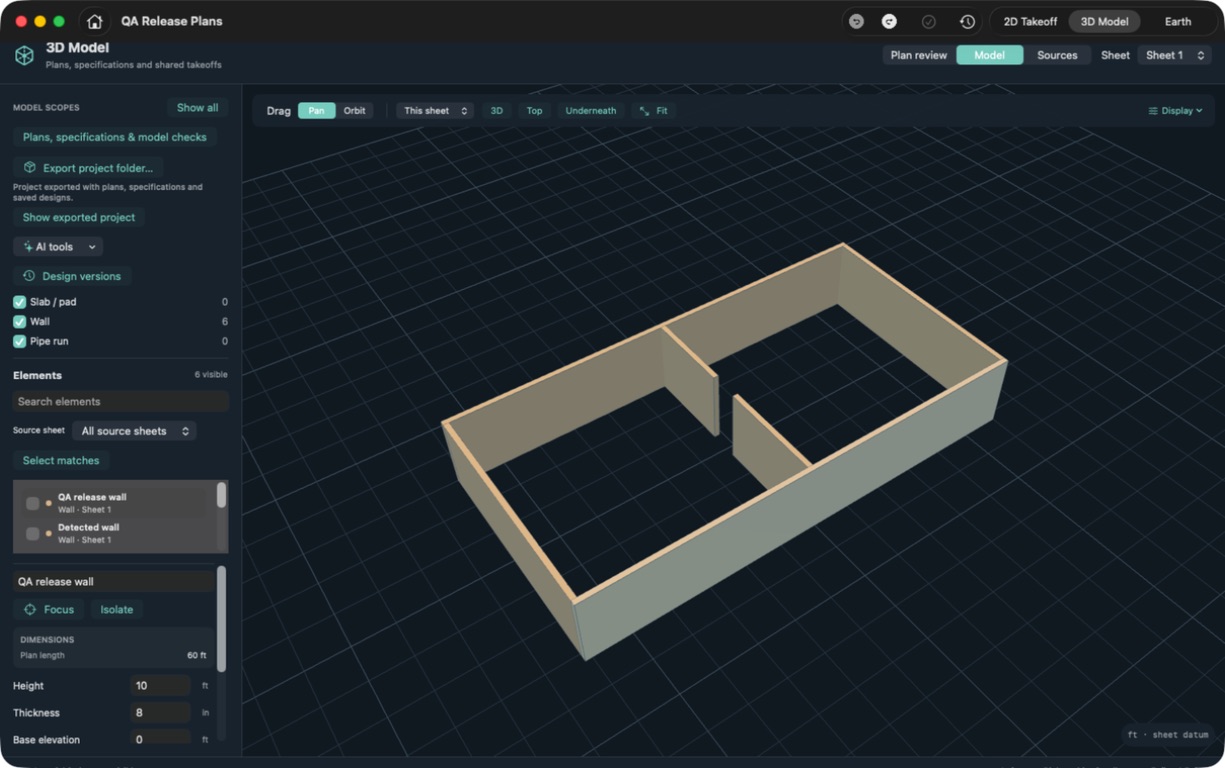Toggle the Slab / pad checkbox

click(19, 302)
